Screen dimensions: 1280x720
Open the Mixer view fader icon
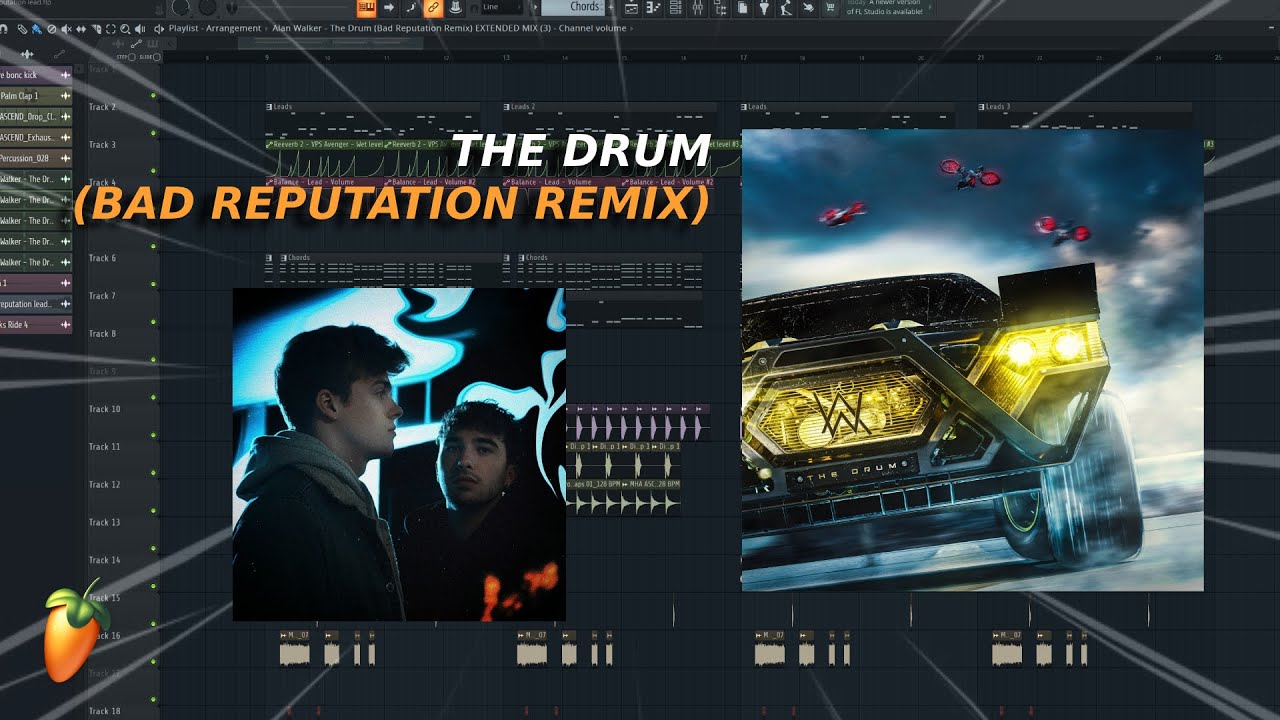pyautogui.click(x=697, y=8)
